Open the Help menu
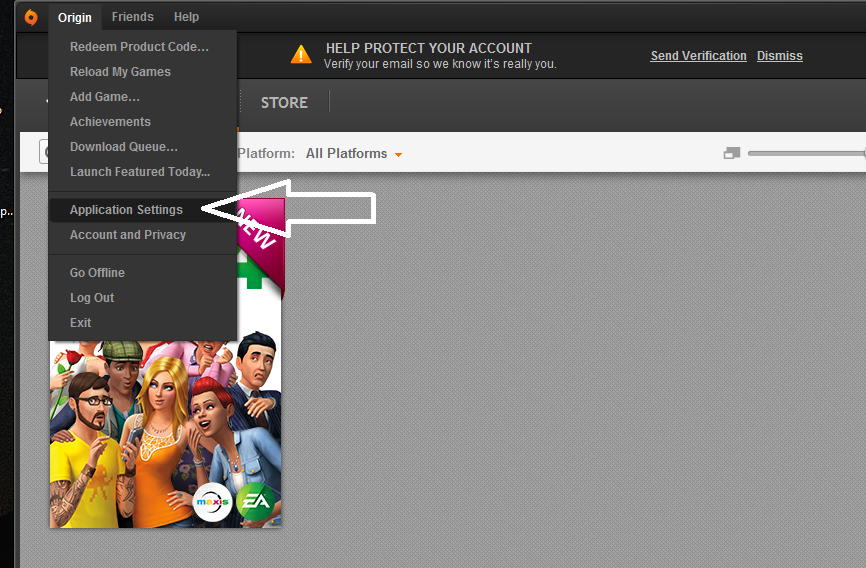 click(186, 17)
